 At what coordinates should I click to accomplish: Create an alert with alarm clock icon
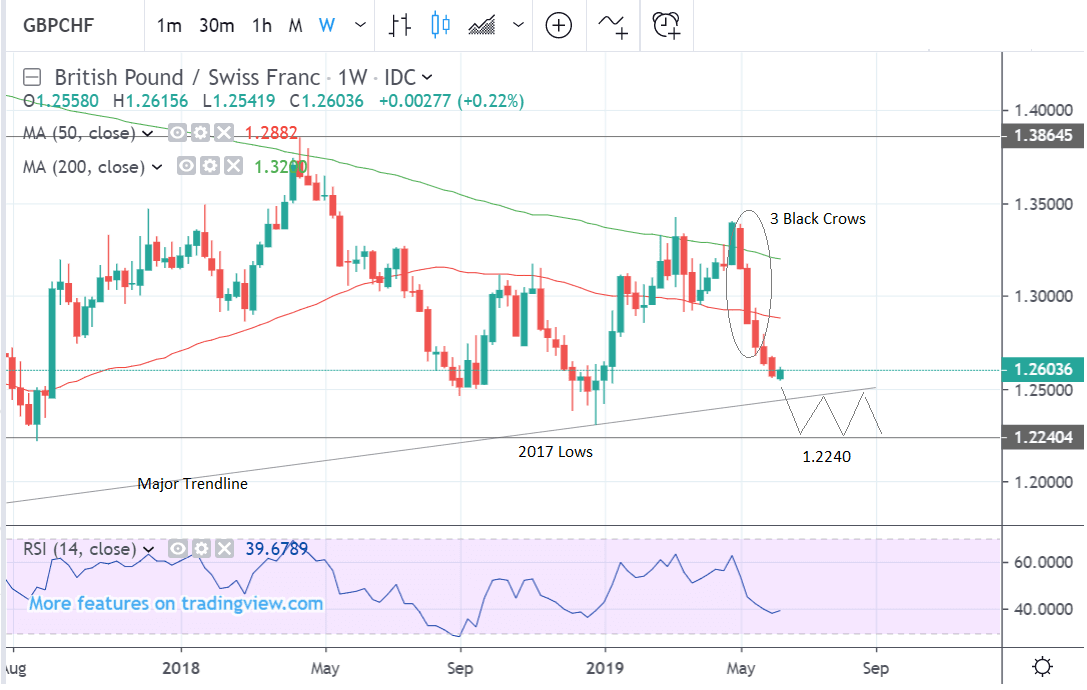(x=666, y=25)
